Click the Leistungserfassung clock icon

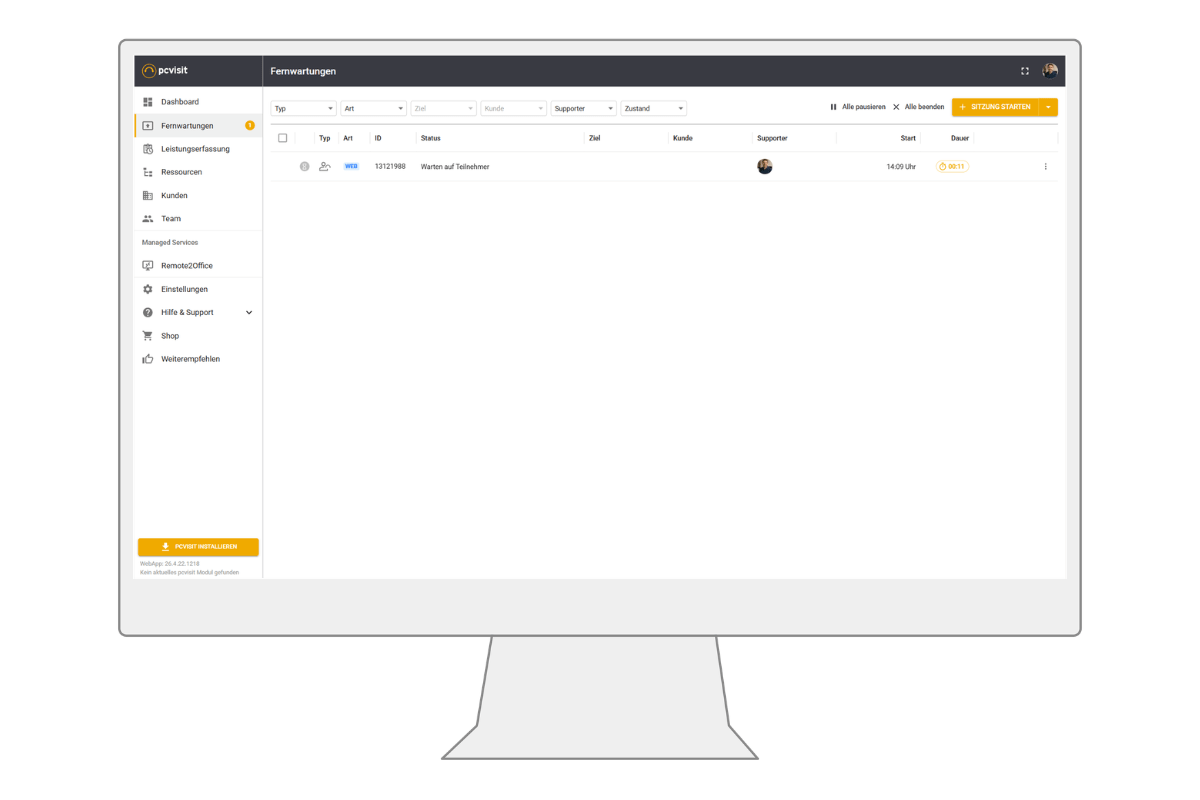pos(148,149)
